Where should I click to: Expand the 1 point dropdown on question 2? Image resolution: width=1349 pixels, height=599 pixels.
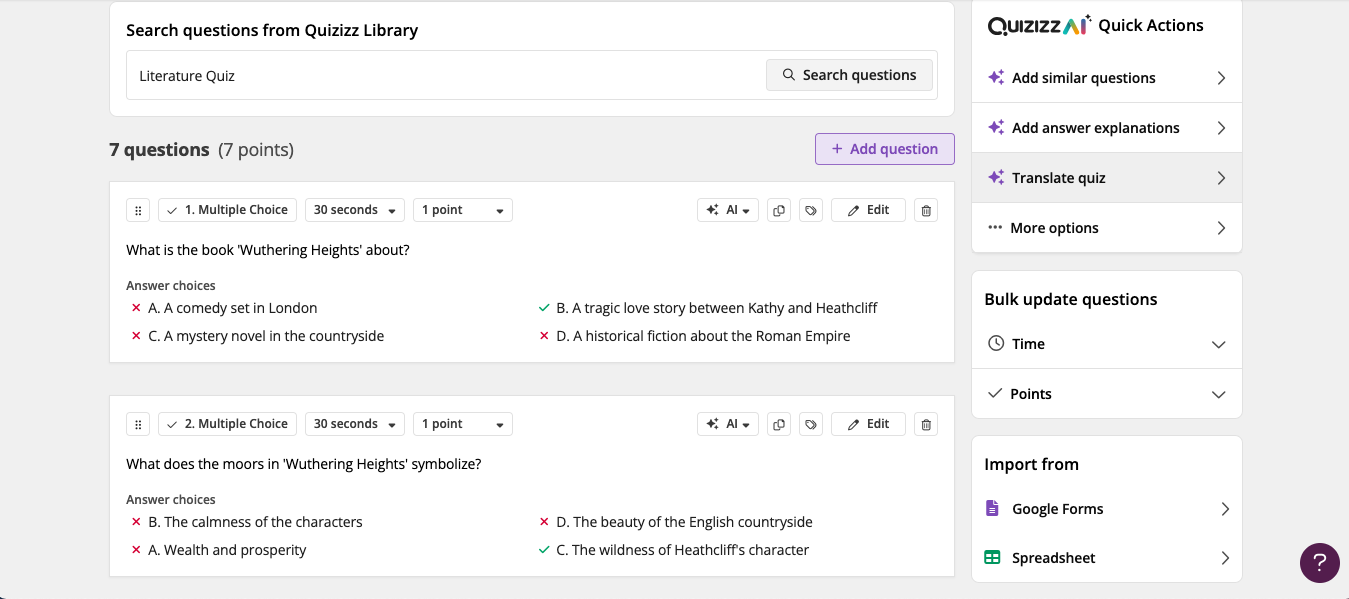pos(462,423)
